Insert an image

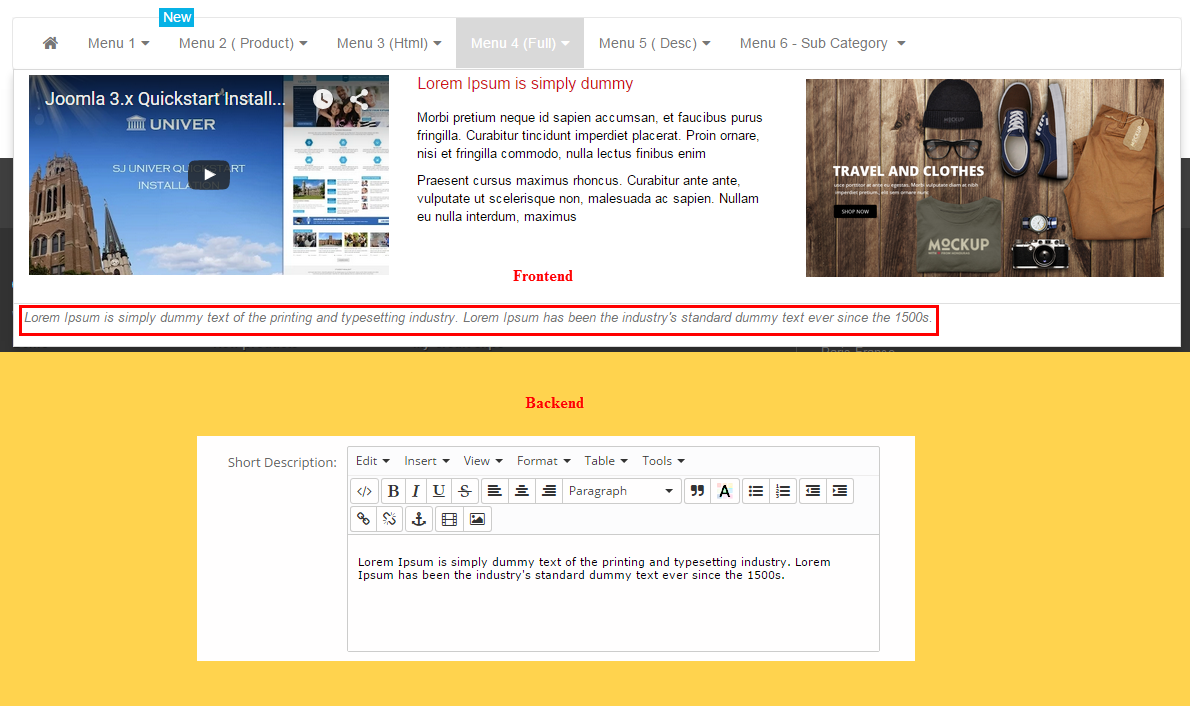[477, 519]
